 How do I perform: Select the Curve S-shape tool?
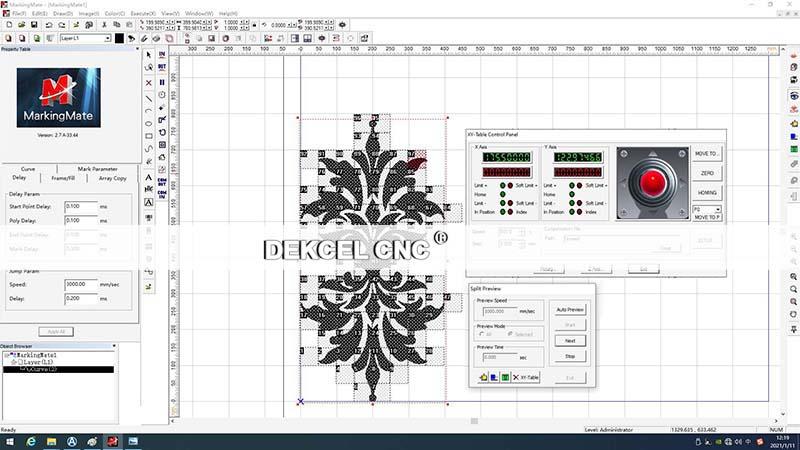coord(148,148)
